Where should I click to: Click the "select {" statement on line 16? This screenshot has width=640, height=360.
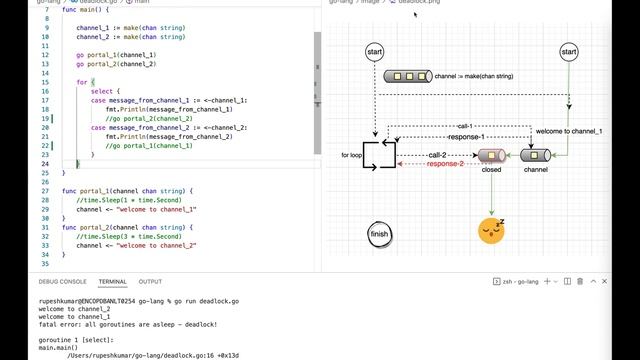(x=105, y=91)
